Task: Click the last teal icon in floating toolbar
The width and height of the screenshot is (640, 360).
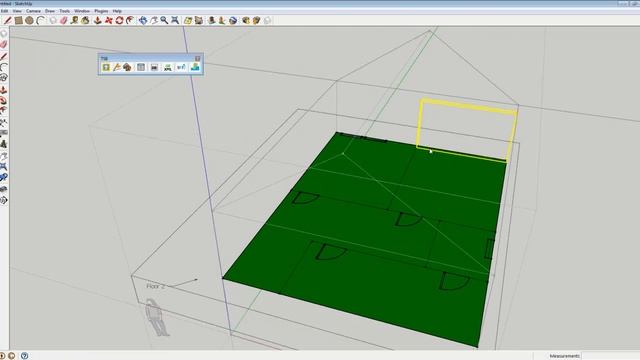Action: (195, 67)
